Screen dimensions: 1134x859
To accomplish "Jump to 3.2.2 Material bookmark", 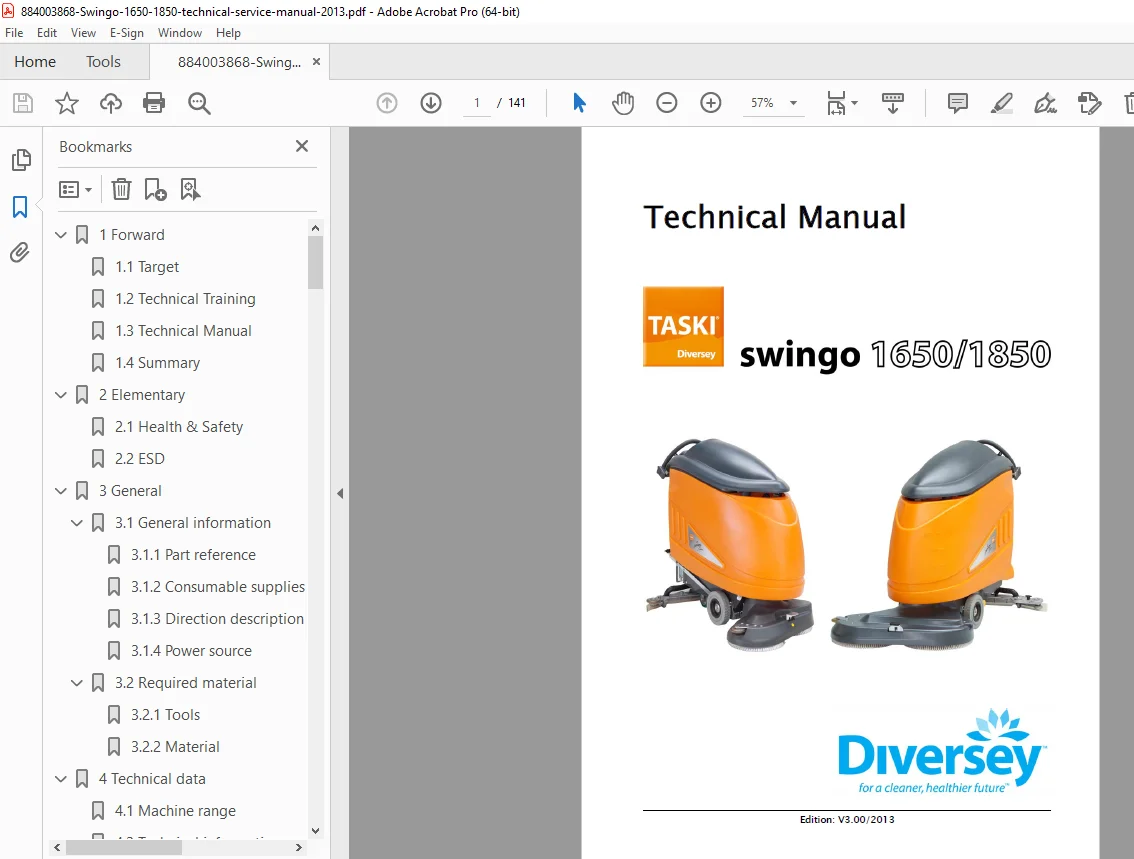I will click(175, 746).
